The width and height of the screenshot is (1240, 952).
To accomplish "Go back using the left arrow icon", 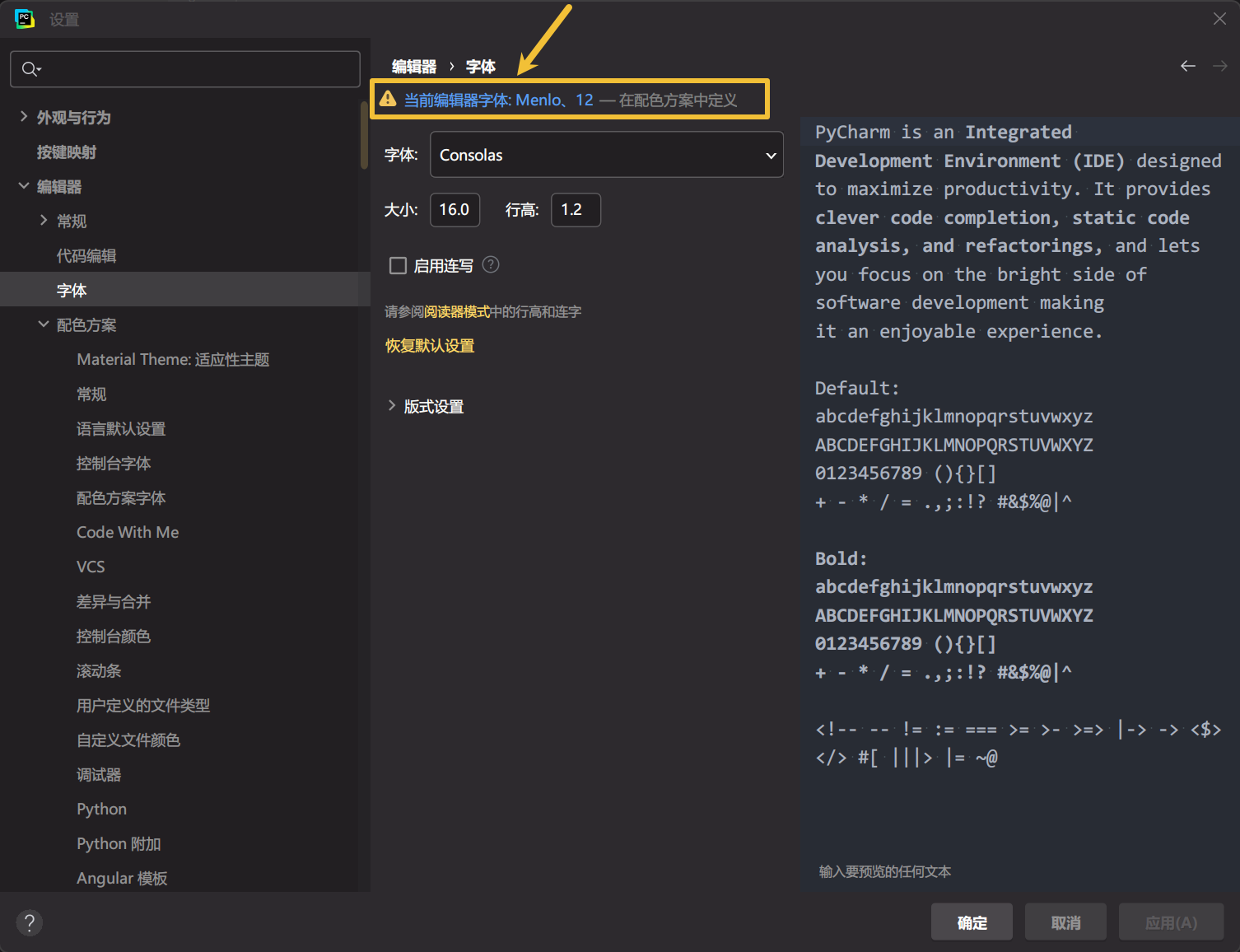I will coord(1187,66).
